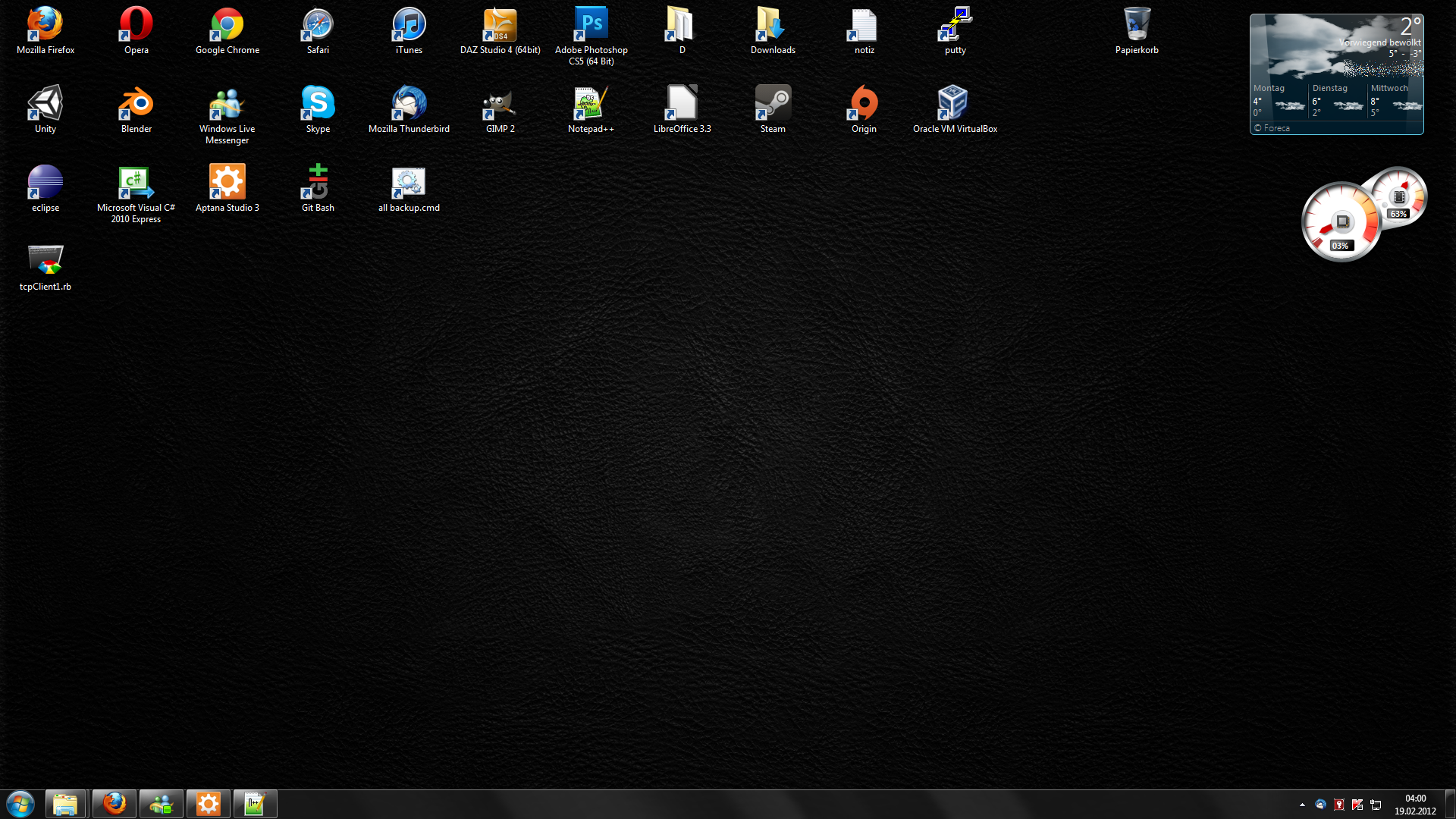1456x819 pixels.
Task: Select the DAZ Studio 4 (64bit) icon
Action: [500, 31]
